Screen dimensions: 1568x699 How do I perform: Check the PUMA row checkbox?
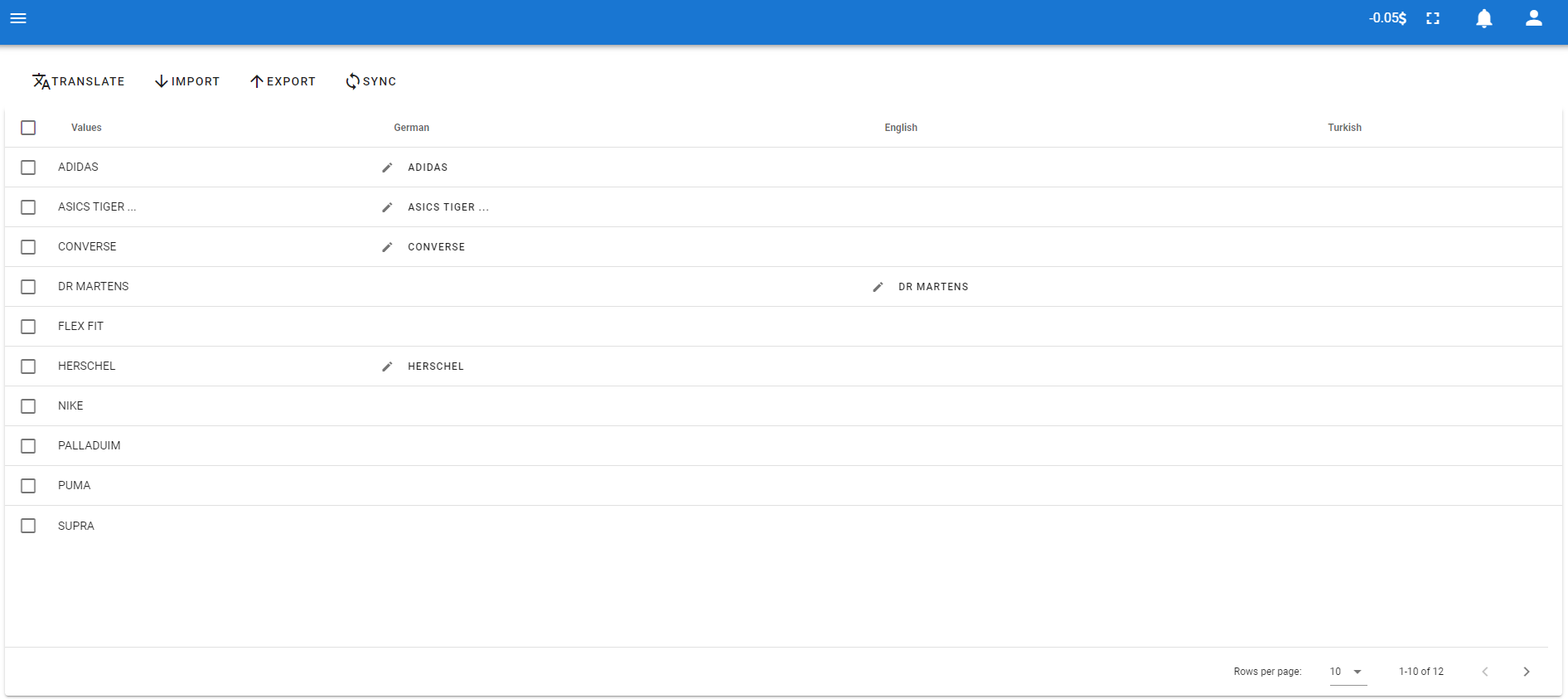(x=28, y=486)
